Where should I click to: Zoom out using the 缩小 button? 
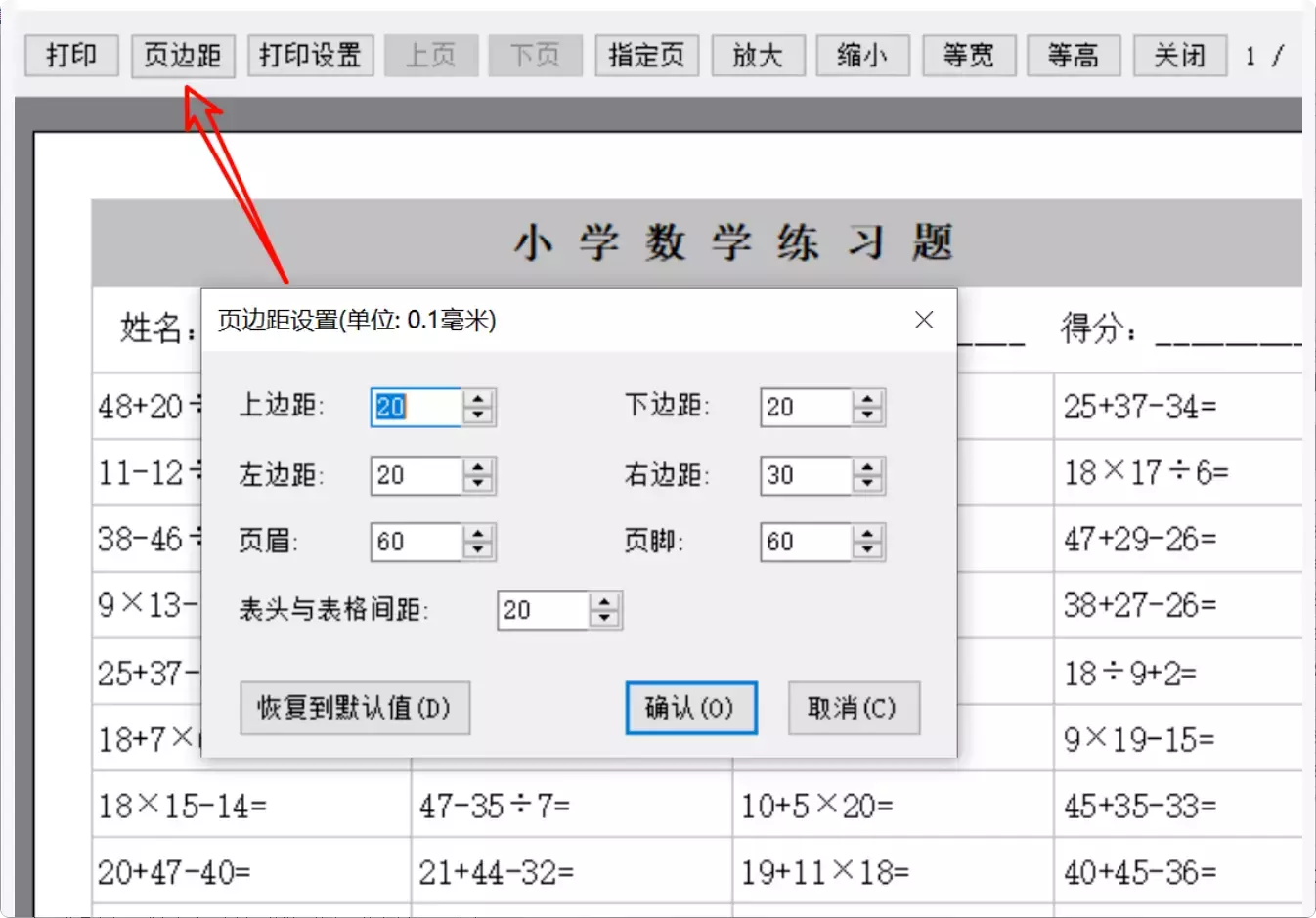862,56
